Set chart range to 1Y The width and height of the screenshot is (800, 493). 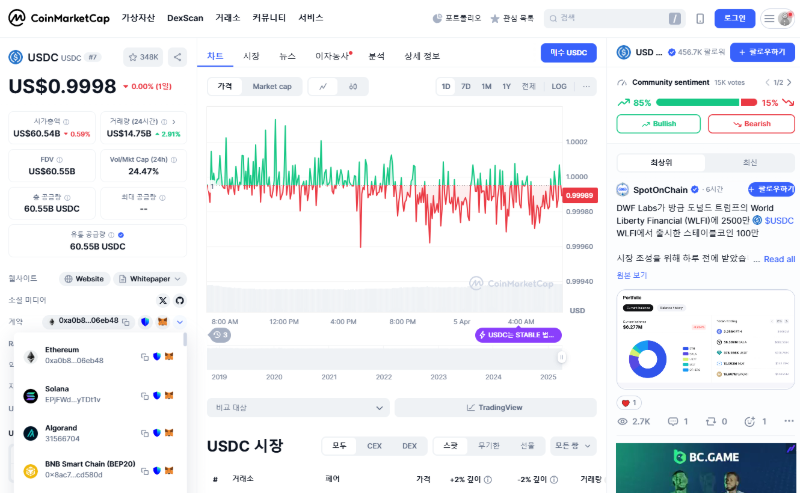coord(507,86)
